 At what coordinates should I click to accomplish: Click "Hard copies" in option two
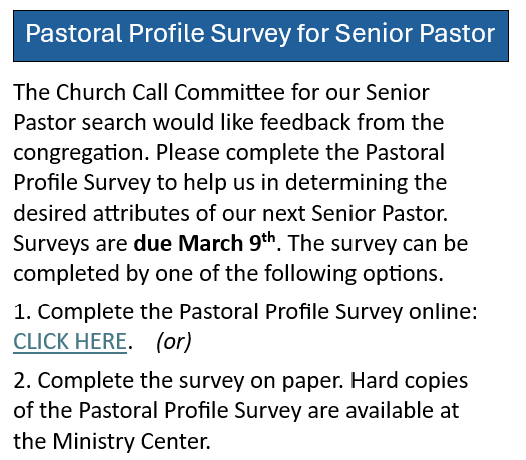click(x=409, y=380)
